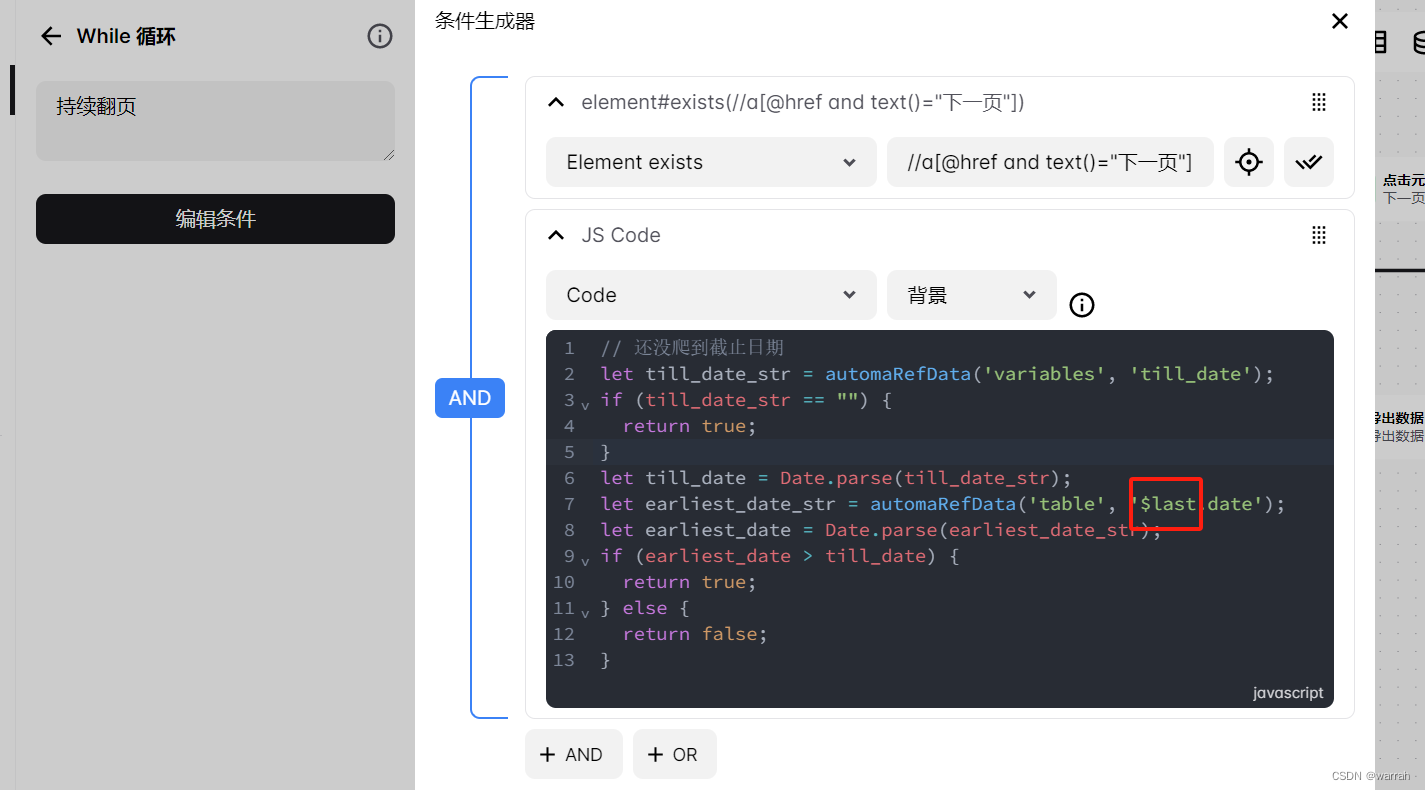
Task: Click the XPath selector input field
Action: (x=1050, y=162)
